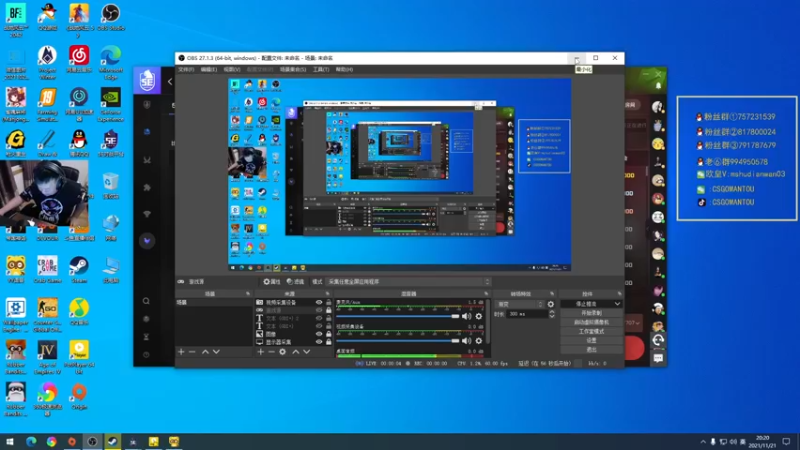The height and width of the screenshot is (450, 800).
Task: Move the scene up in the list
Action: point(205,352)
